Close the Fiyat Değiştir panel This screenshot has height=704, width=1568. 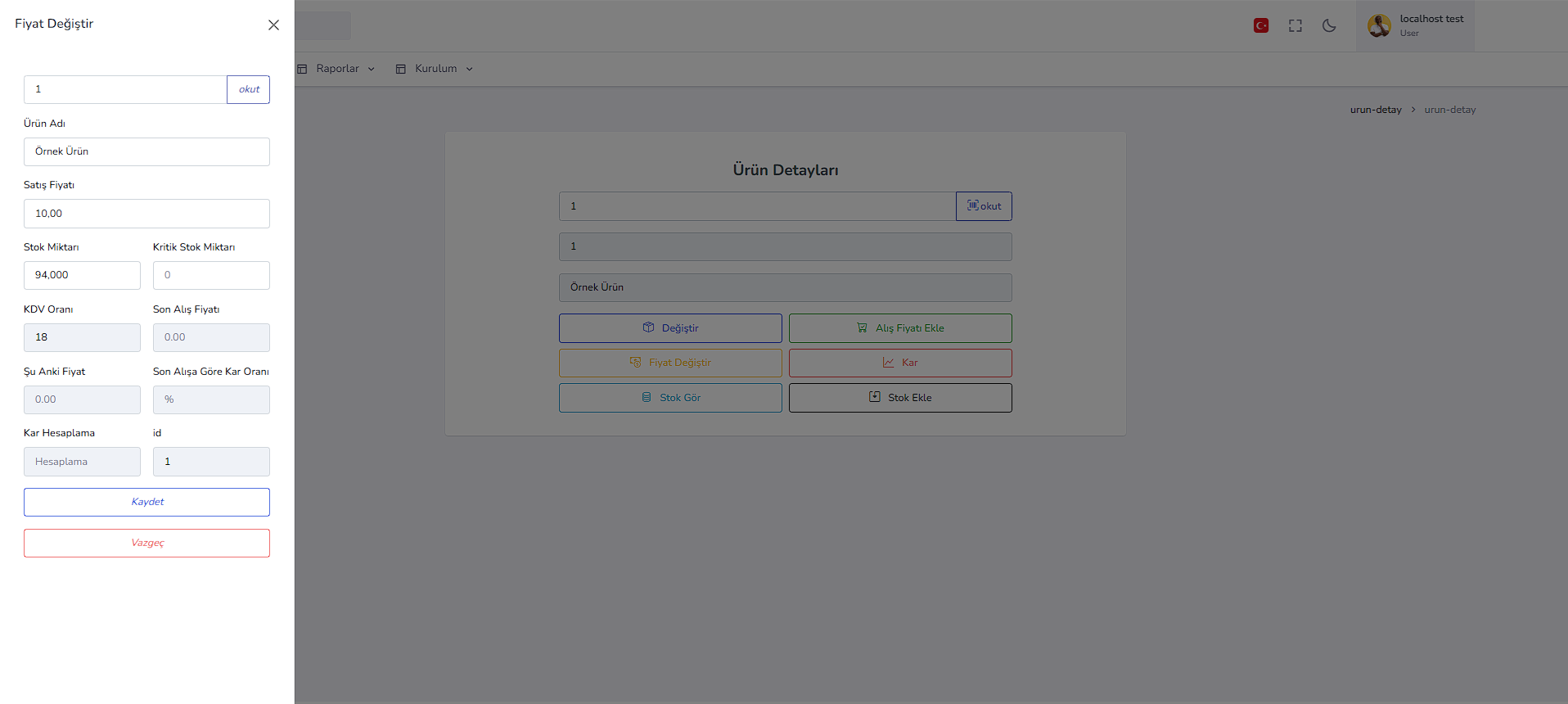click(273, 25)
